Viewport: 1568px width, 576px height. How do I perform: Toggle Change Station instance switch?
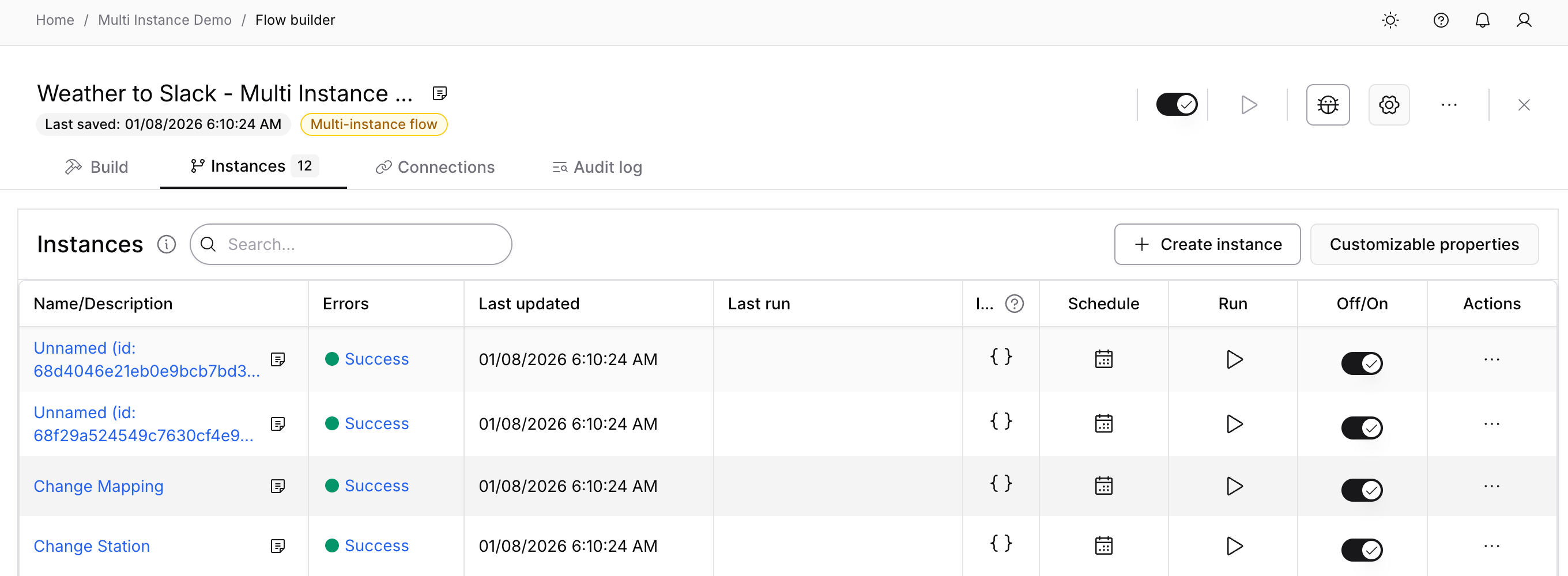[1361, 551]
